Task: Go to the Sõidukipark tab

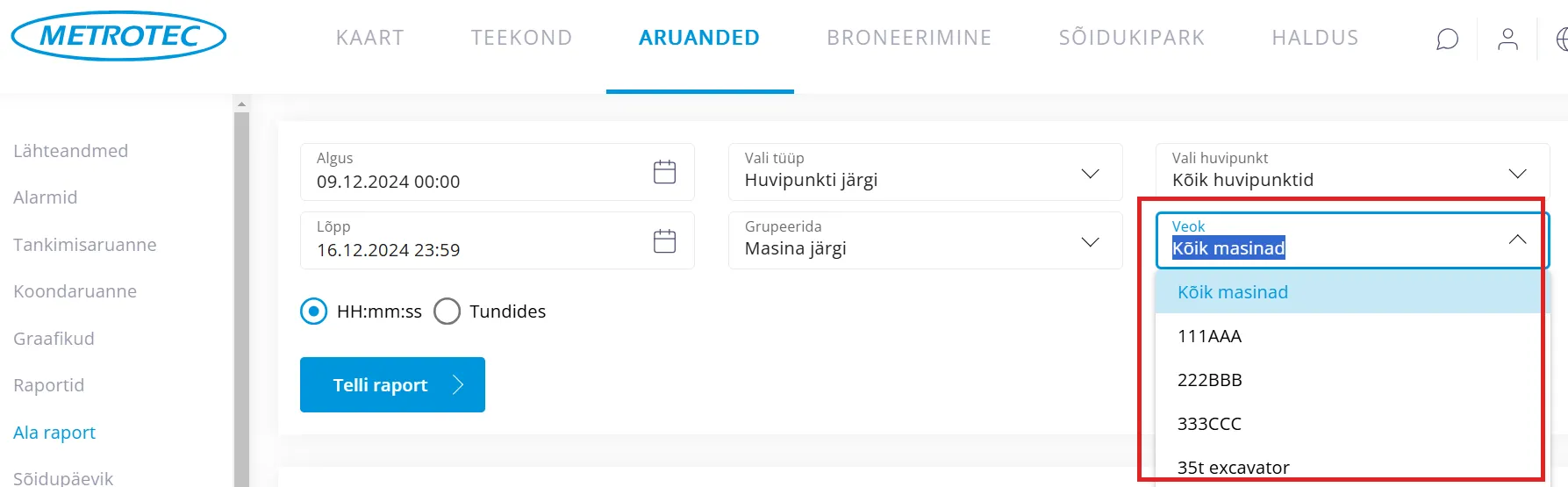Action: click(x=1131, y=38)
